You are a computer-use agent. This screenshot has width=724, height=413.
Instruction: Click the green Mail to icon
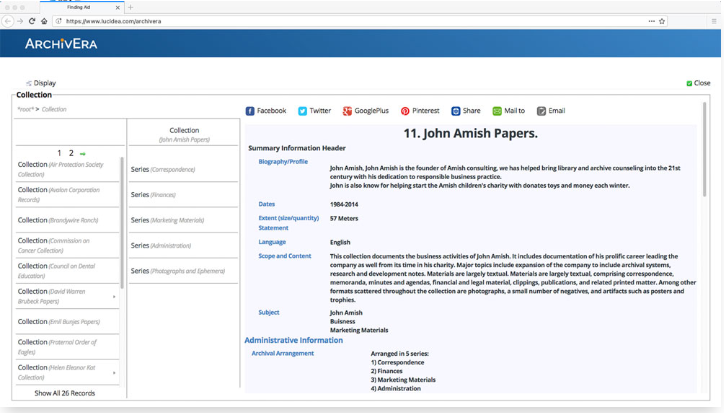pyautogui.click(x=497, y=111)
